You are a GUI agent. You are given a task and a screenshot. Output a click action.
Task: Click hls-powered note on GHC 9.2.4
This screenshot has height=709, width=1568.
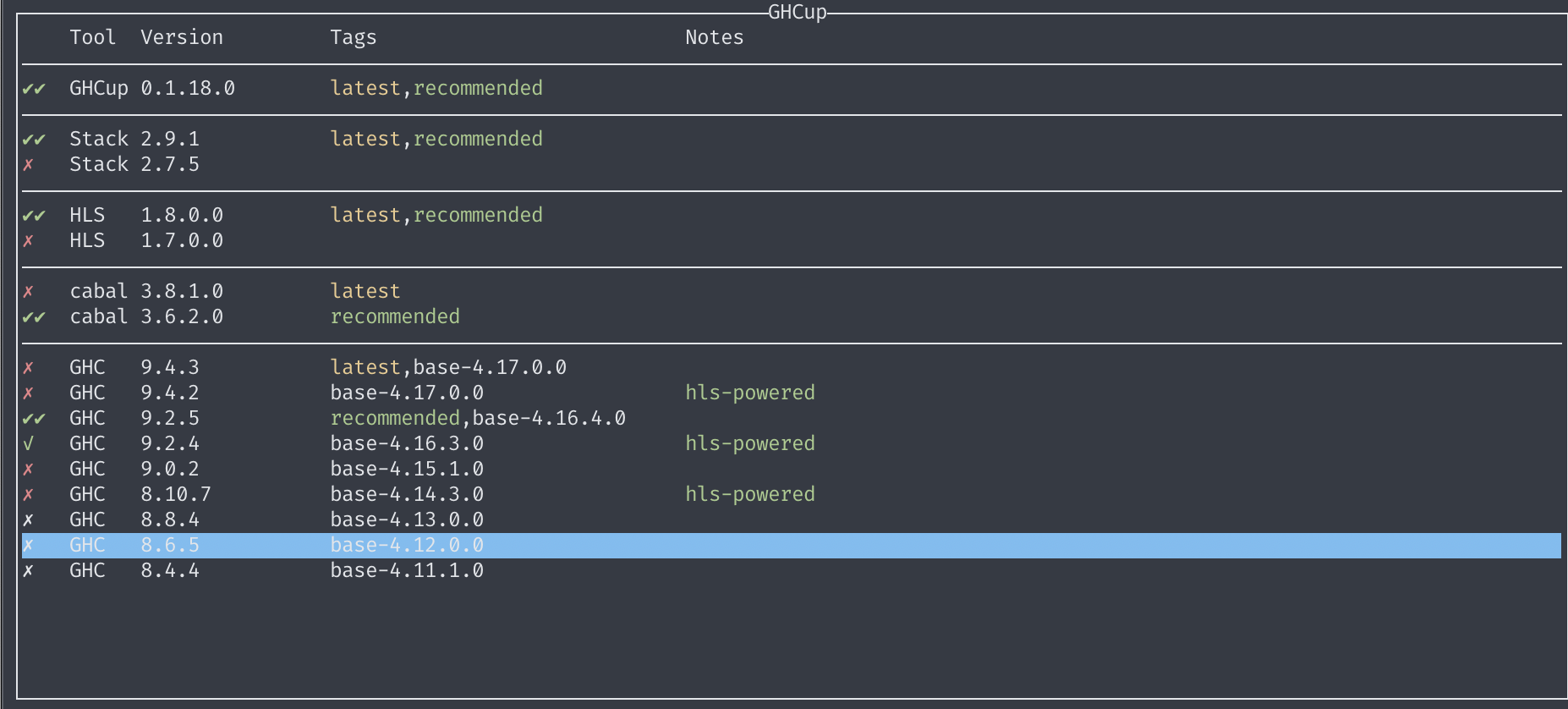pos(750,443)
